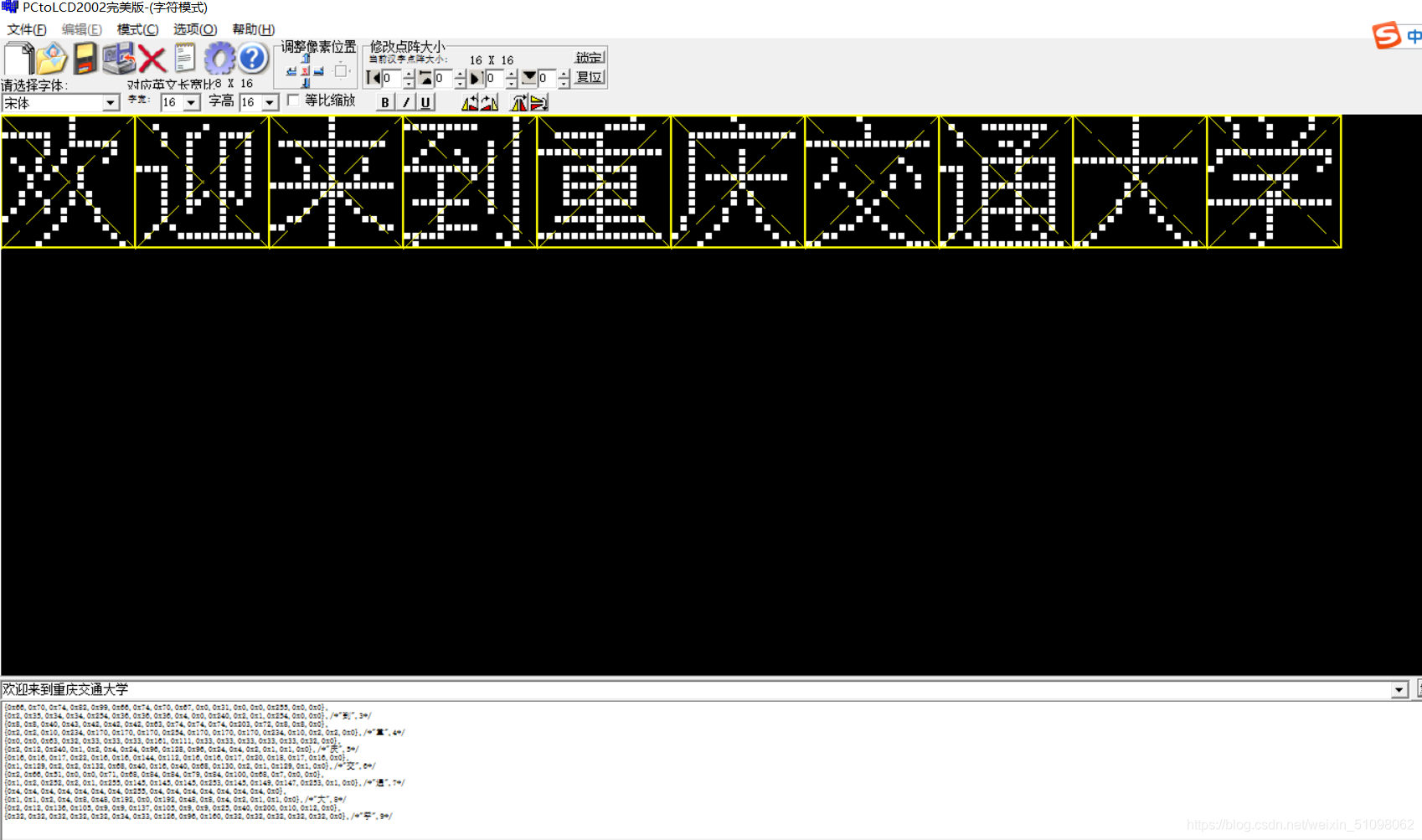Click the output line commented "到",3
This screenshot has width=1422, height=840.
click(x=188, y=716)
